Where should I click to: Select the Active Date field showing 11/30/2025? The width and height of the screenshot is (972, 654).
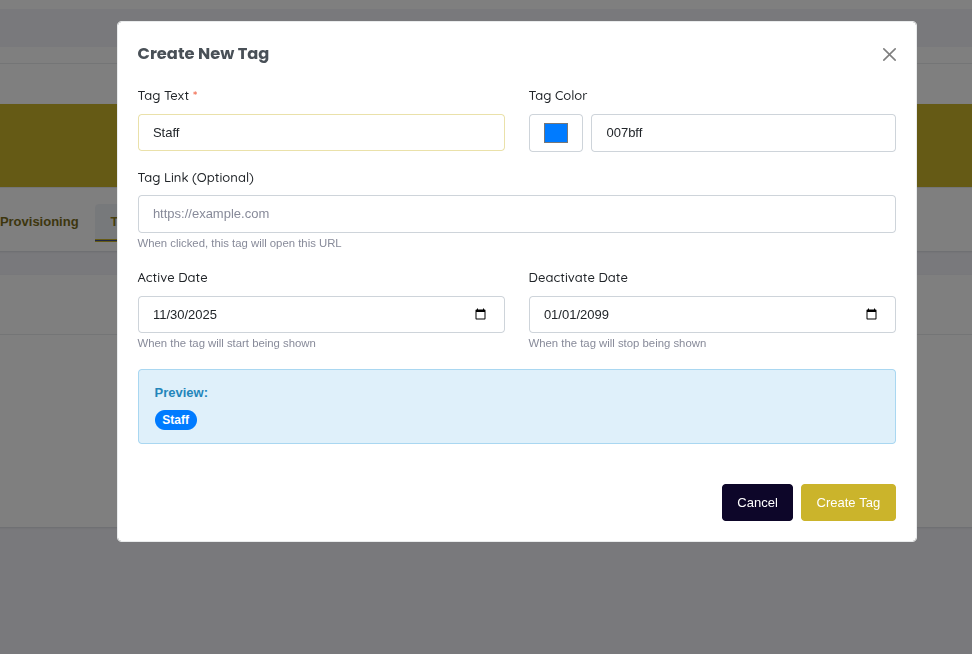(x=300, y=314)
